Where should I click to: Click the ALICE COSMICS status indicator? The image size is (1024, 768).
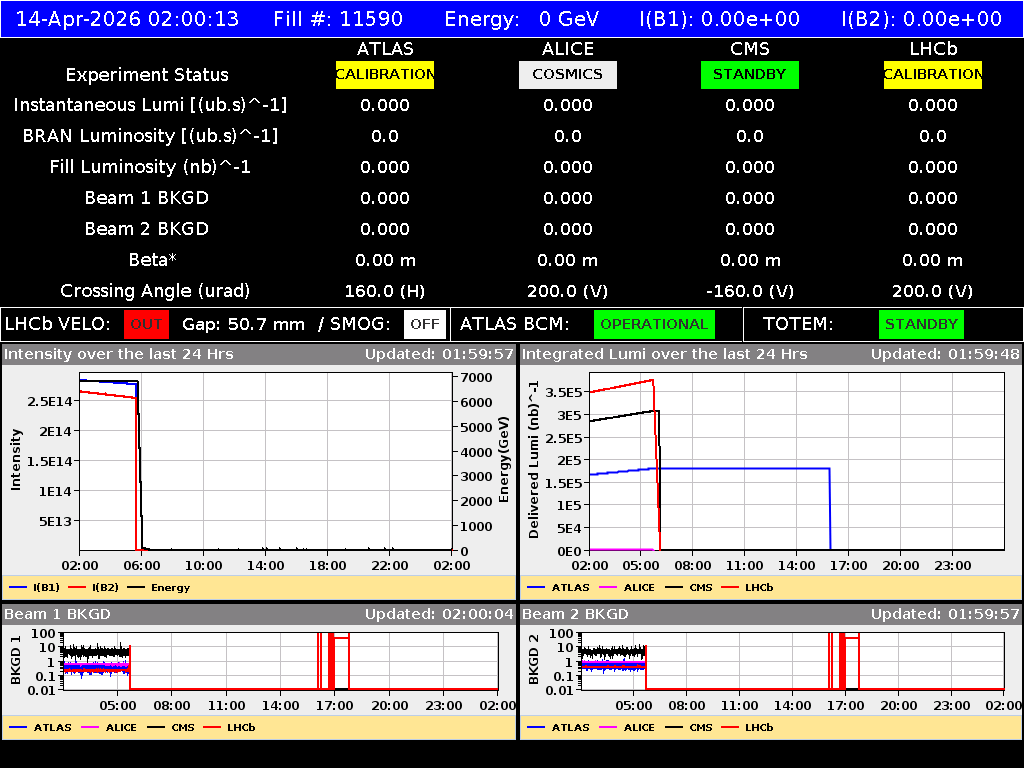click(567, 74)
